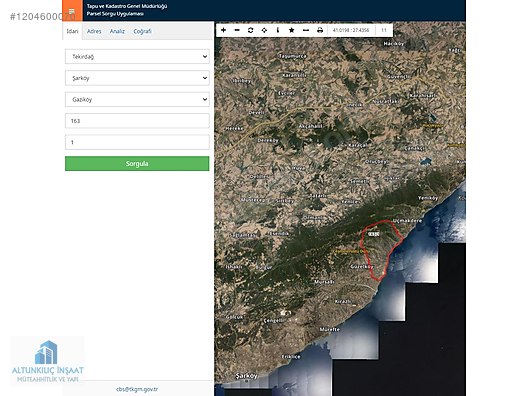Click the Mürefte label on the map
Screen dimensions: 528x396
click(x=330, y=329)
